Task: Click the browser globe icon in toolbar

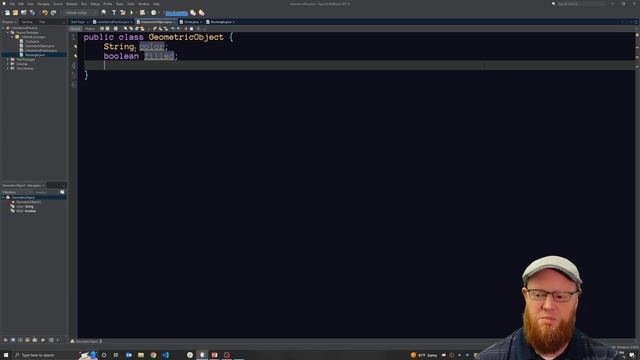Action: coord(104,13)
